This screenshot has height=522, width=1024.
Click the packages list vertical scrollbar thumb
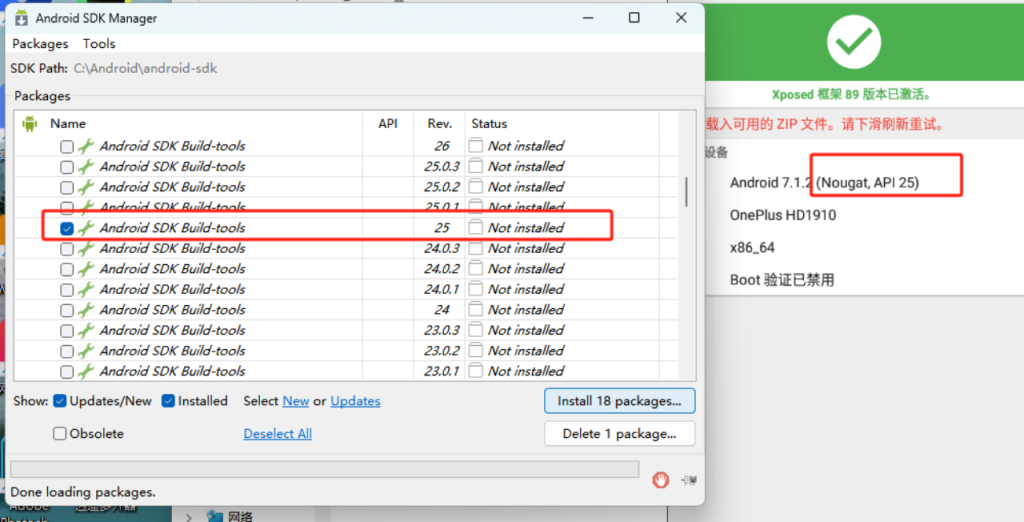coord(686,191)
